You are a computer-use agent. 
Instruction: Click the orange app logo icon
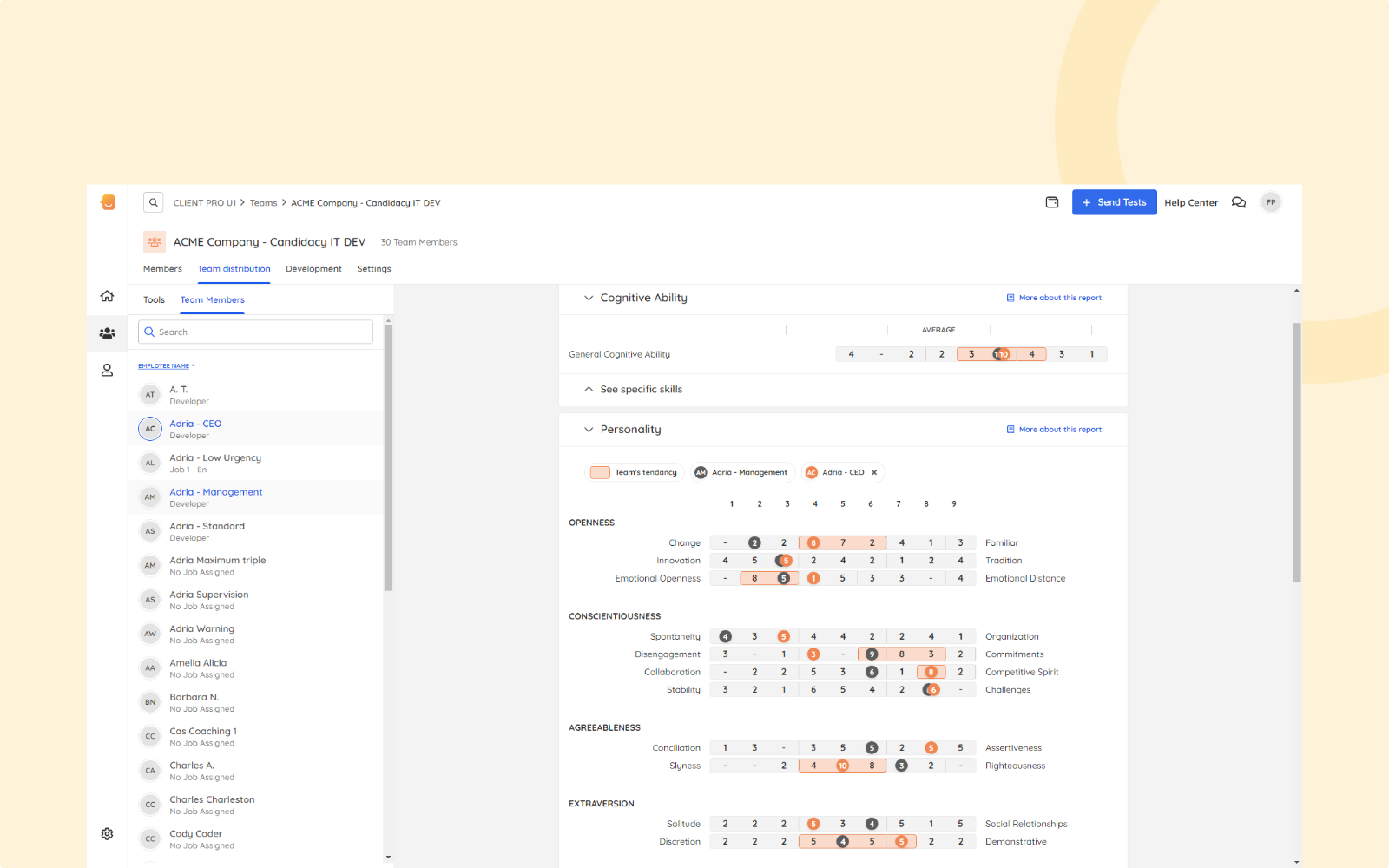pyautogui.click(x=108, y=202)
